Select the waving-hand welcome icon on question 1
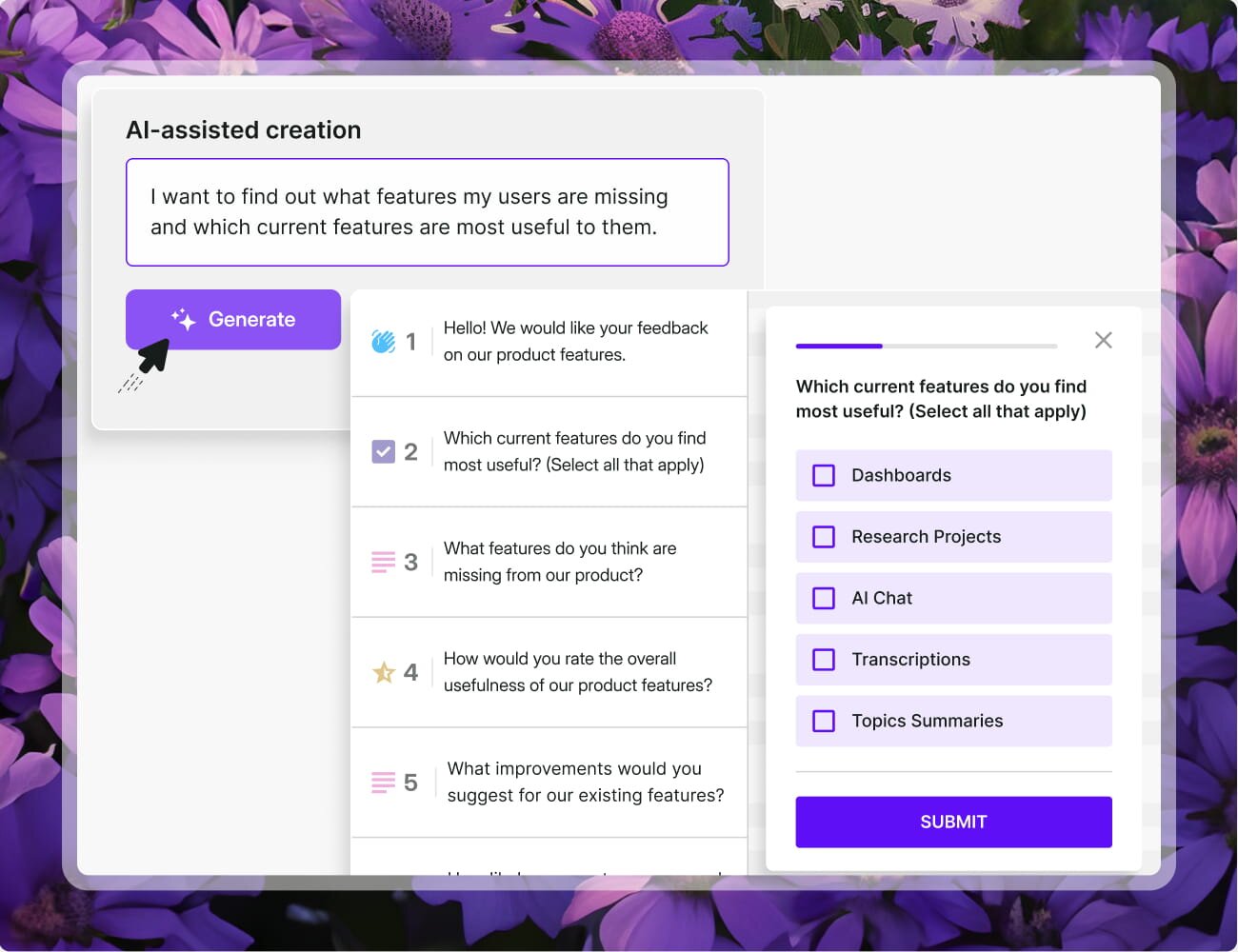Image resolution: width=1238 pixels, height=952 pixels. (383, 341)
